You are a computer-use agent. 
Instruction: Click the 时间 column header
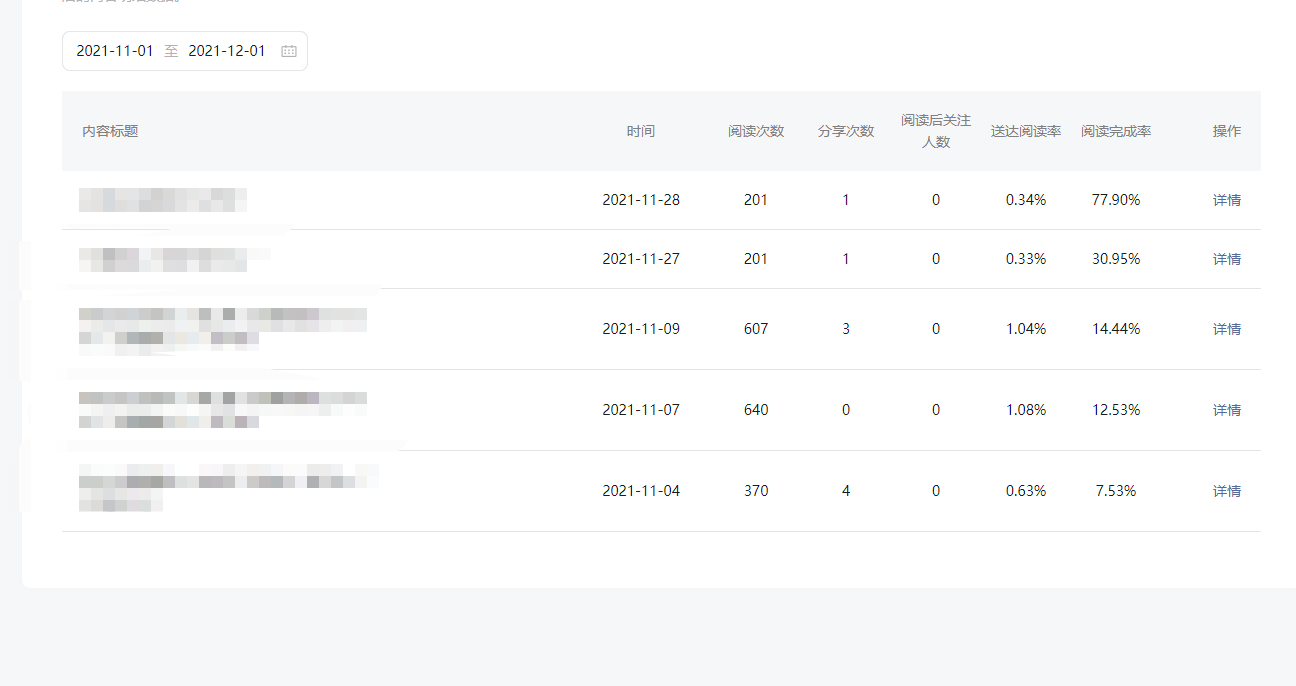point(641,131)
